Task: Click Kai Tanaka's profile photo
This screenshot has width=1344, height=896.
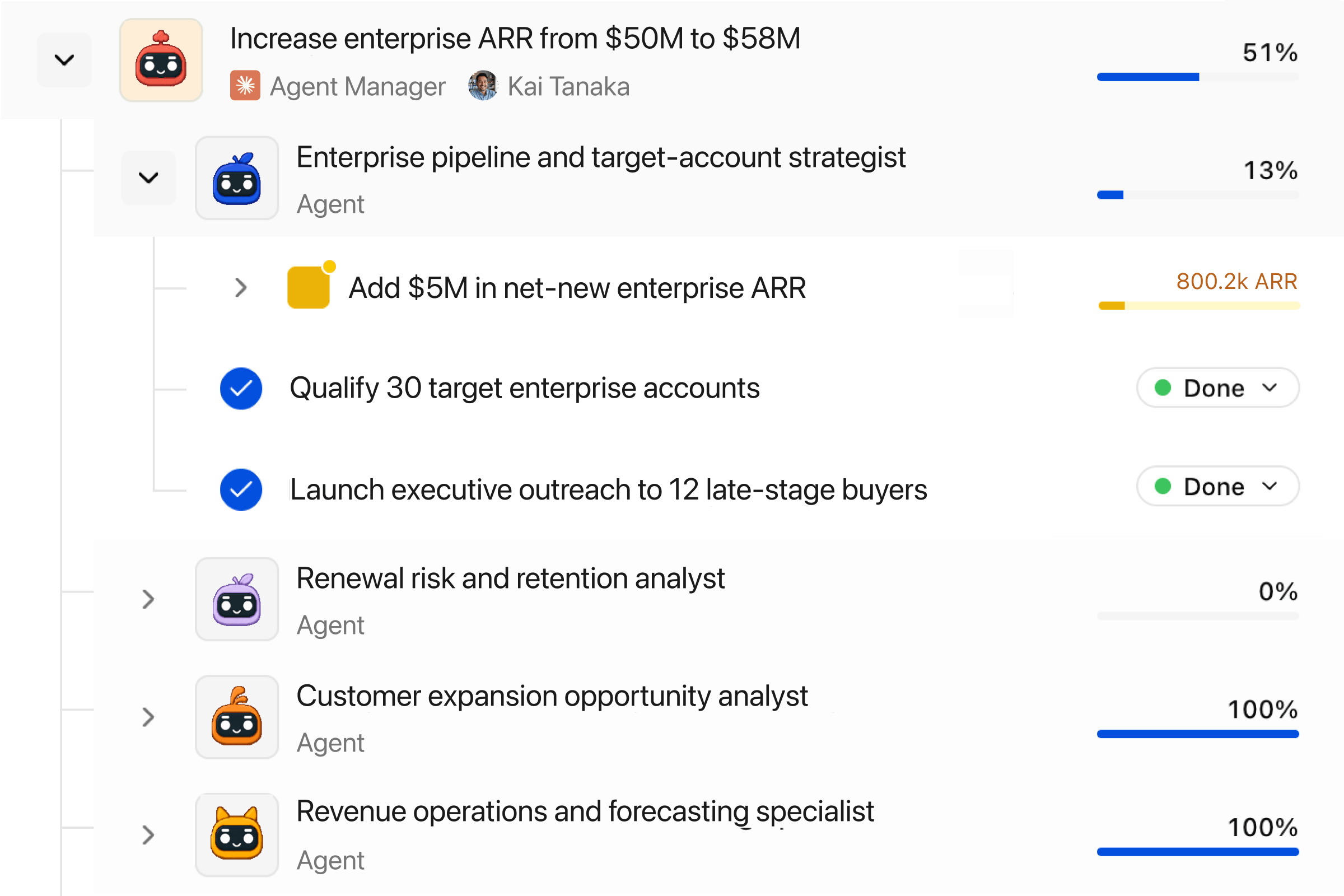Action: [x=483, y=86]
